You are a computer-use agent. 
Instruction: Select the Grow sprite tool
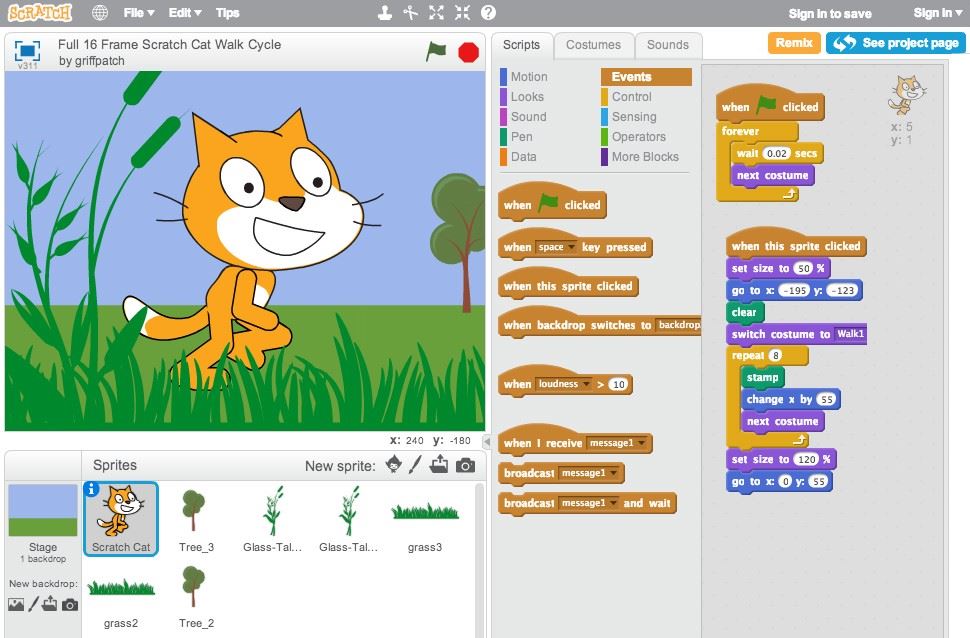click(437, 12)
